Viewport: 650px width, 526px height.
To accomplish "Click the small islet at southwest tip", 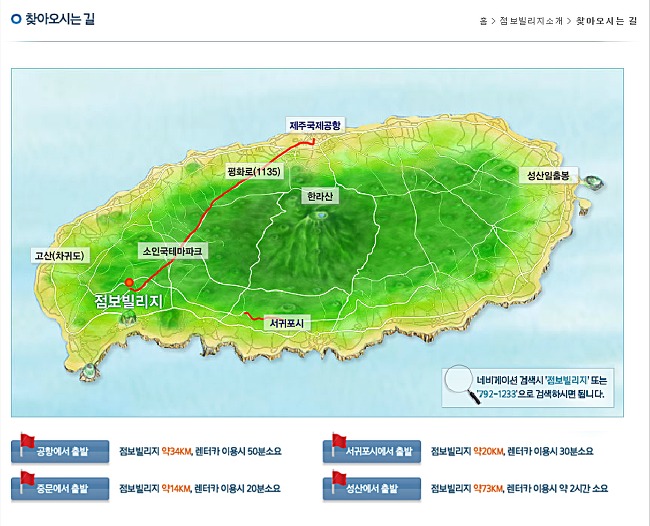I will 90,371.
